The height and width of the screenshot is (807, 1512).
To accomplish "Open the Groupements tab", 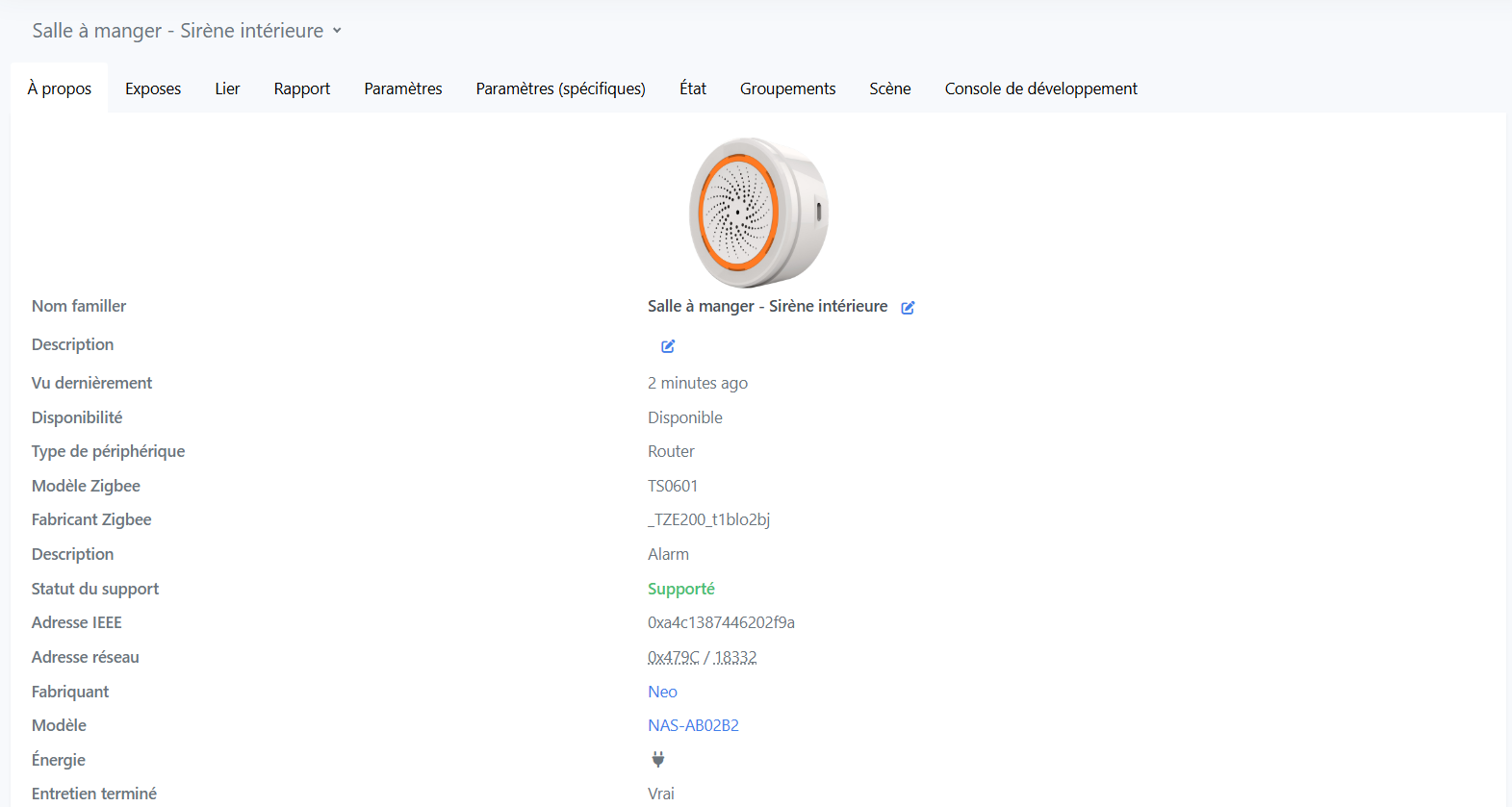I will pos(787,88).
